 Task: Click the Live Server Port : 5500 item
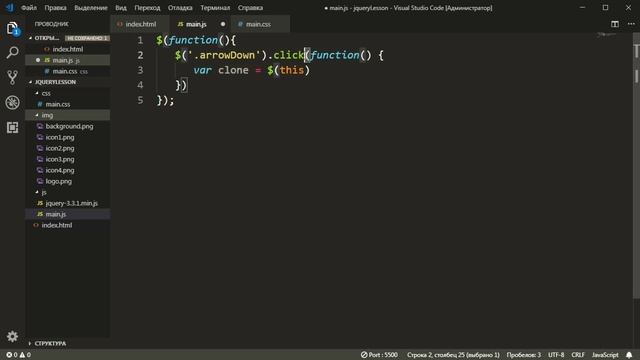click(x=379, y=355)
